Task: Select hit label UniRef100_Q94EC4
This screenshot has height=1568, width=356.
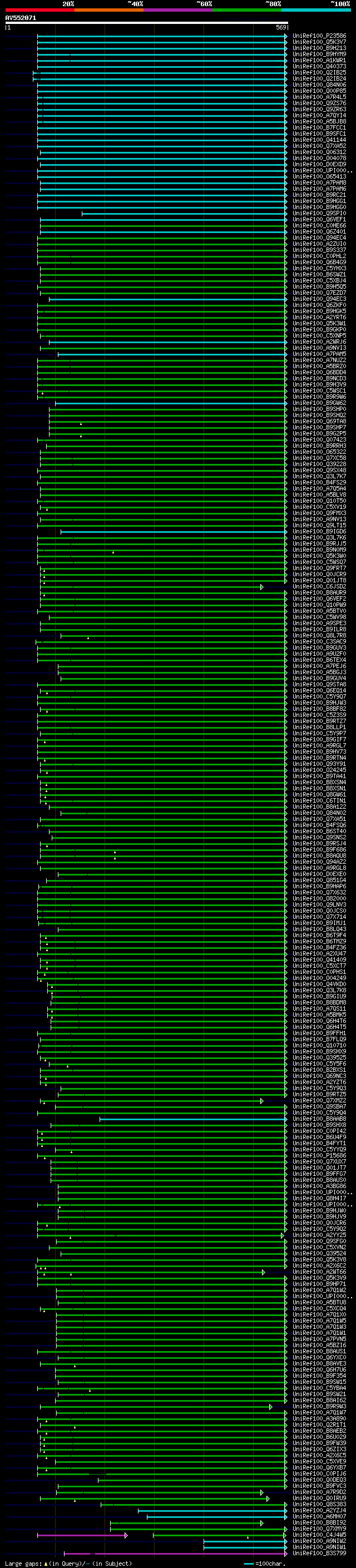Action: coord(319,238)
